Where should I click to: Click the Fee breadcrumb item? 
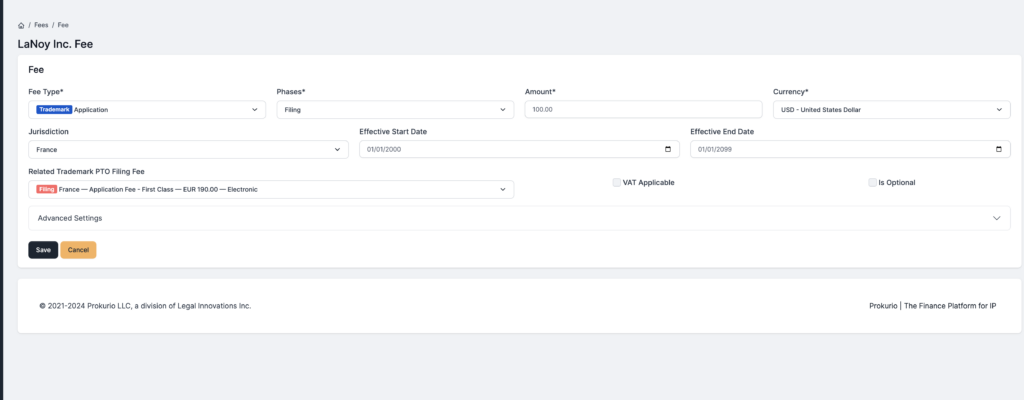point(63,25)
